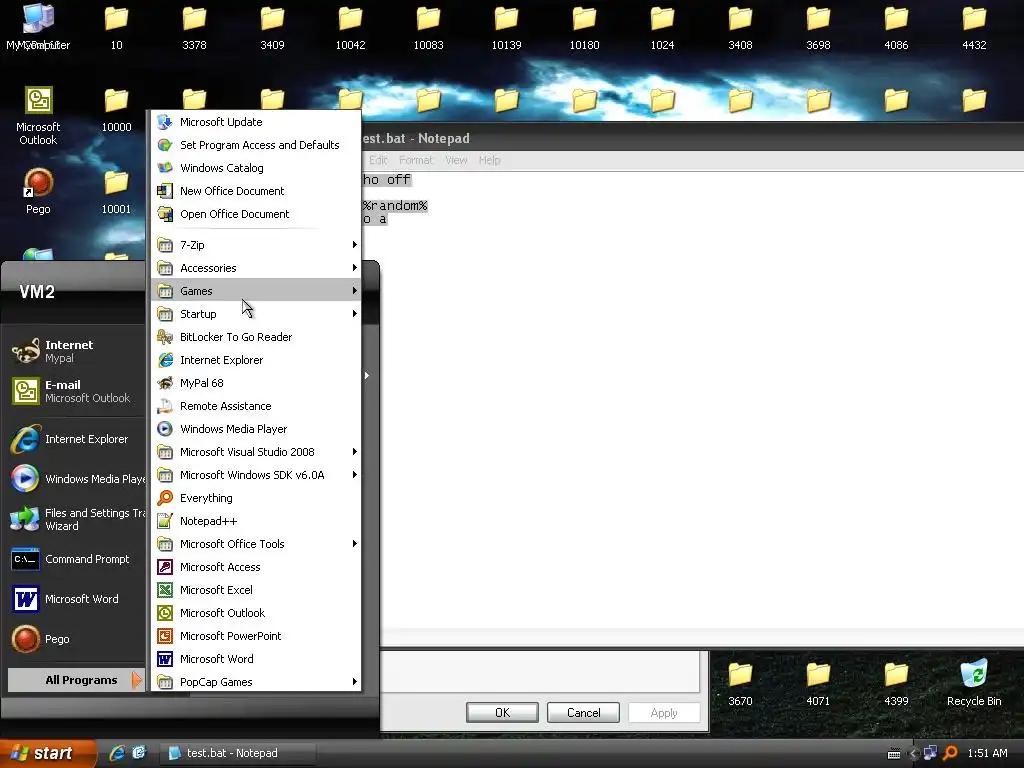The height and width of the screenshot is (768, 1024).
Task: Expand PopCap Games submenu
Action: click(x=256, y=682)
